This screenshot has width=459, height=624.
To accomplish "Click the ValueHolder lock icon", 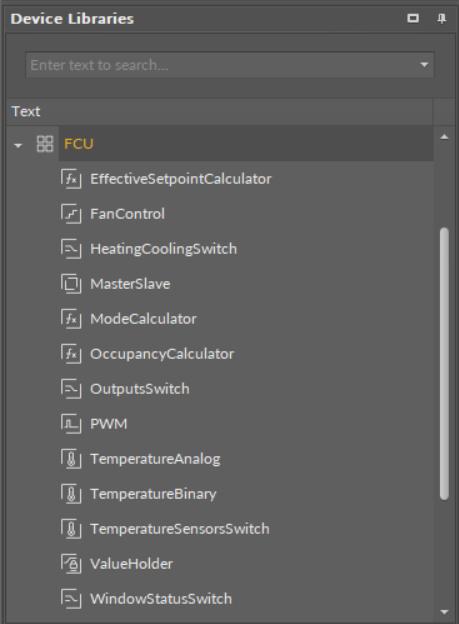I will tap(71, 564).
